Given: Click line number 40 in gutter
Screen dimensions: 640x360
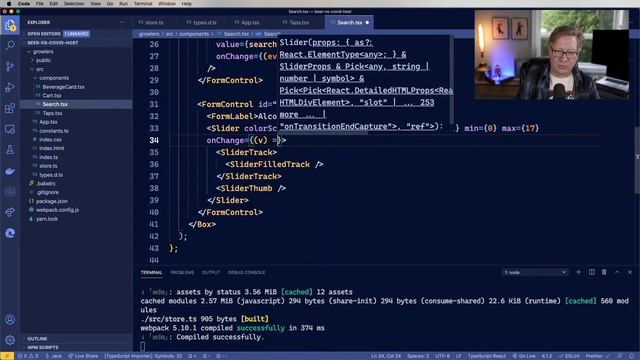Looking at the screenshot, I should click(x=153, y=212).
